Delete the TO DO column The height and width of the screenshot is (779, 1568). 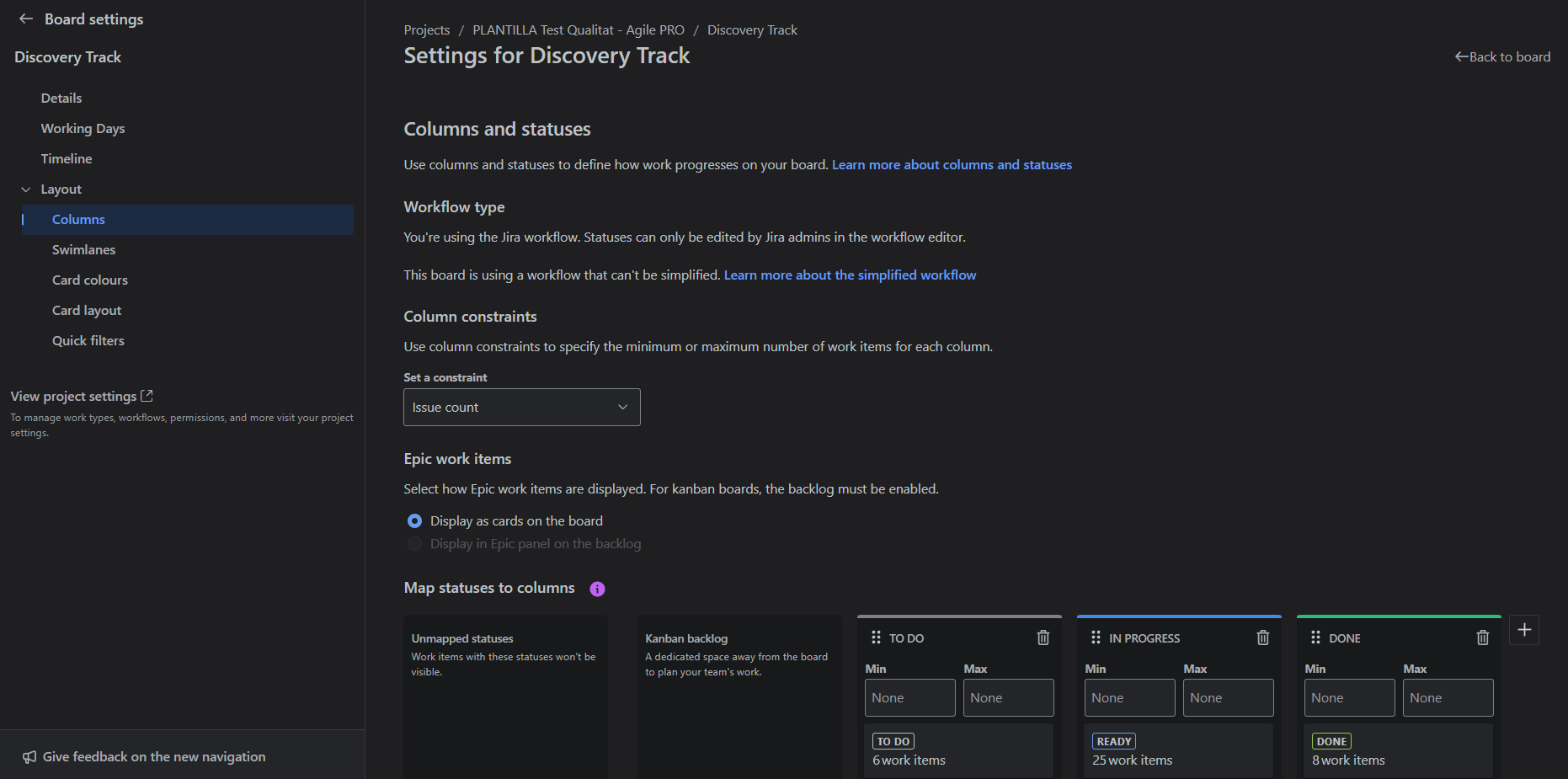coord(1043,638)
